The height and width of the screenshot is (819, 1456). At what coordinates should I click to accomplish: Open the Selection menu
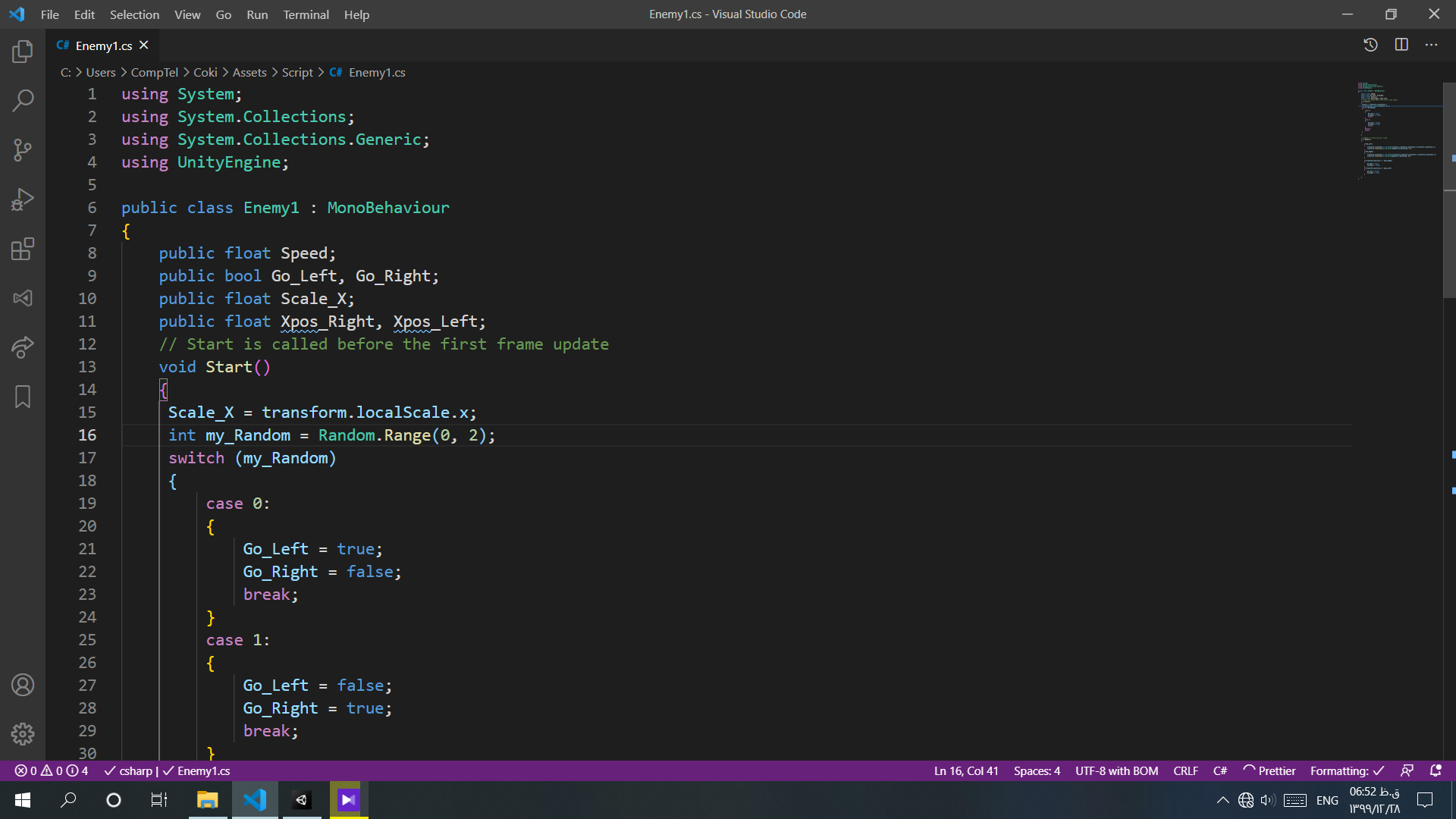[x=134, y=14]
